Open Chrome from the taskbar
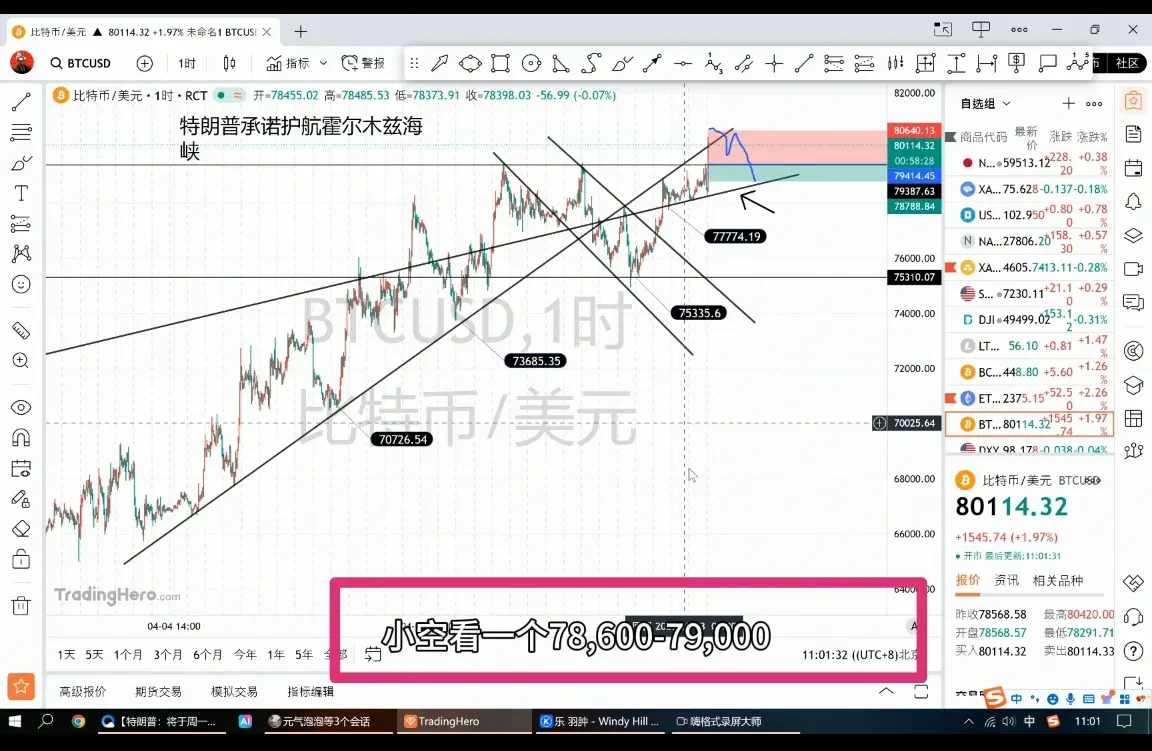This screenshot has width=1152, height=751. 78,722
